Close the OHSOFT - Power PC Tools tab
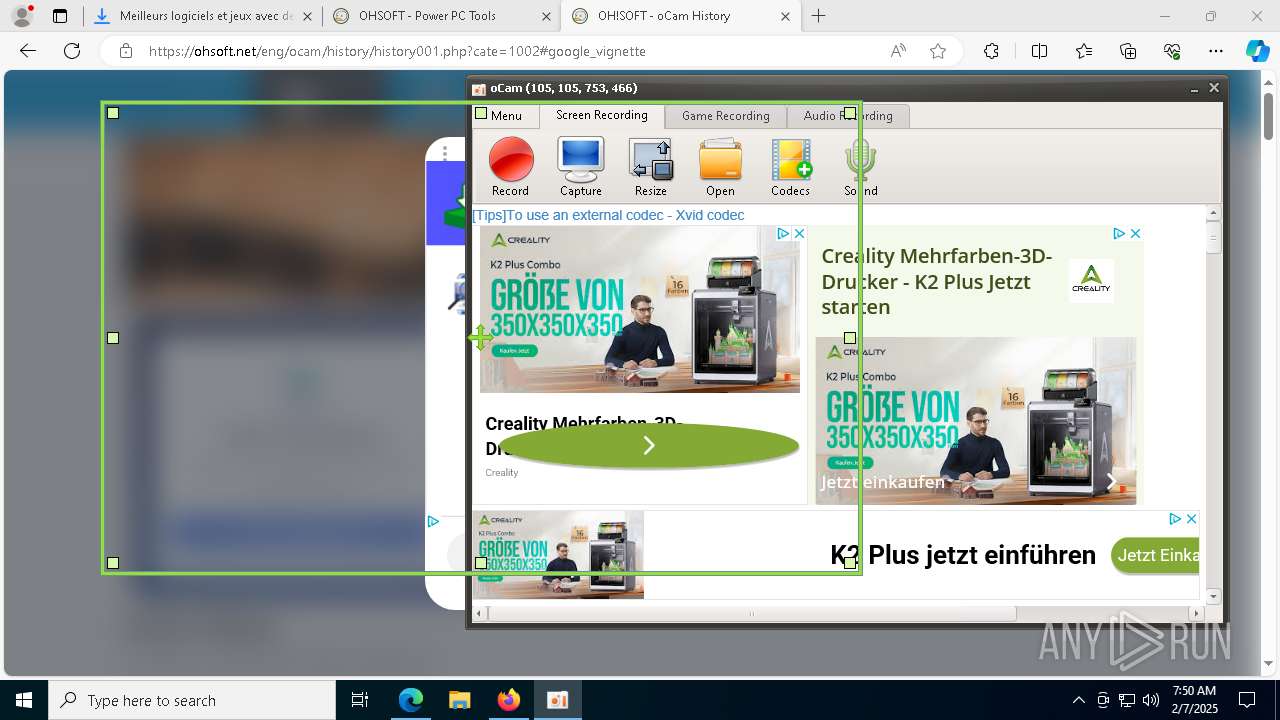Screen dimensions: 1280x720 click(x=546, y=16)
